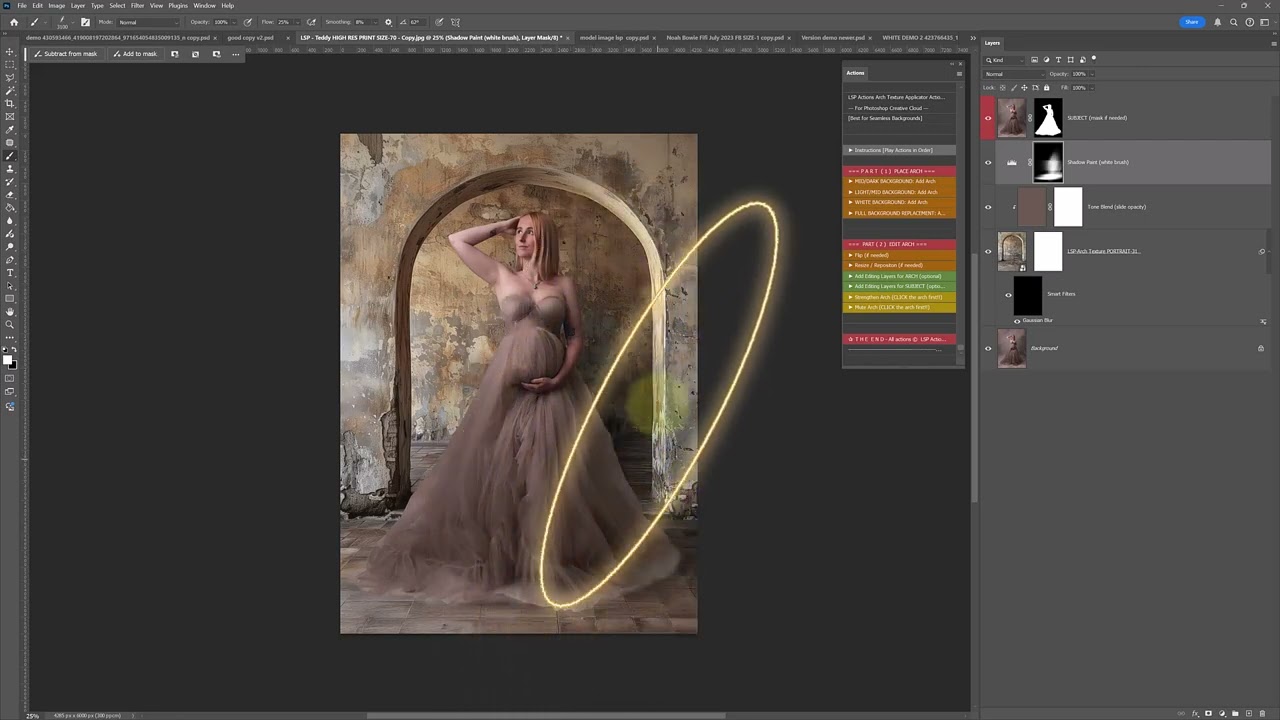Image resolution: width=1280 pixels, height=720 pixels.
Task: Hide the Tone Blend layer
Action: 988,207
